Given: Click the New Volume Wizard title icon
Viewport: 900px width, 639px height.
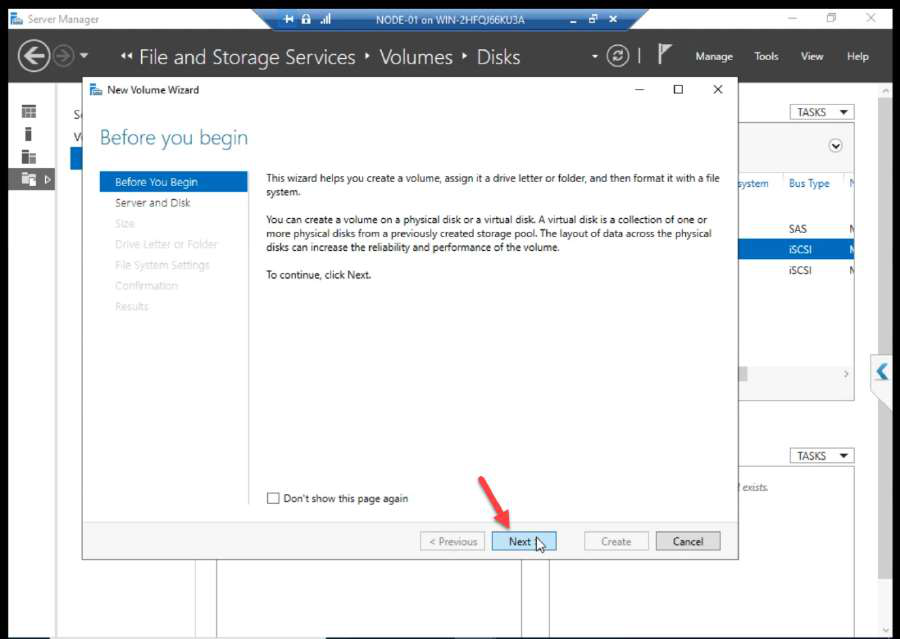Looking at the screenshot, I should click(x=96, y=90).
